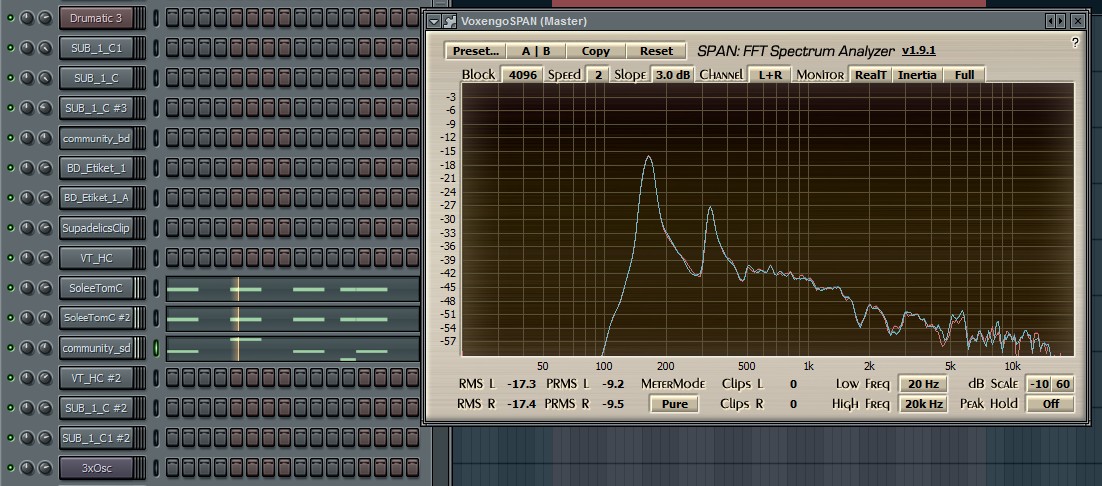Open the MeterMode Pure selector
Screen dimensions: 1102x486
(674, 404)
